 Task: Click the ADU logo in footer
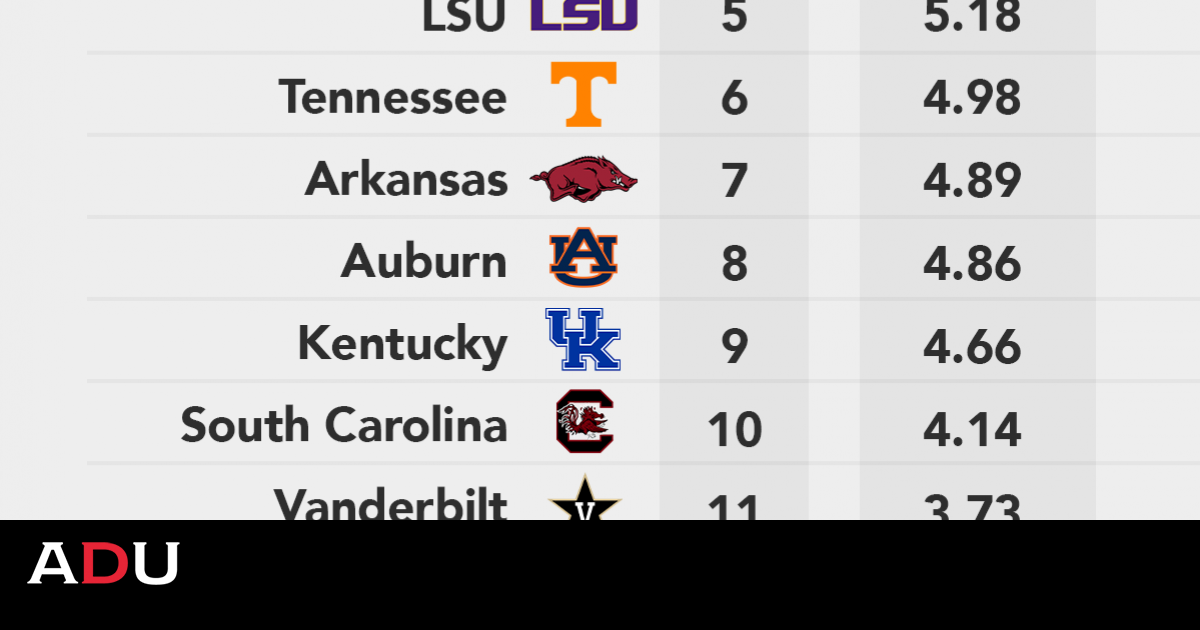[103, 564]
